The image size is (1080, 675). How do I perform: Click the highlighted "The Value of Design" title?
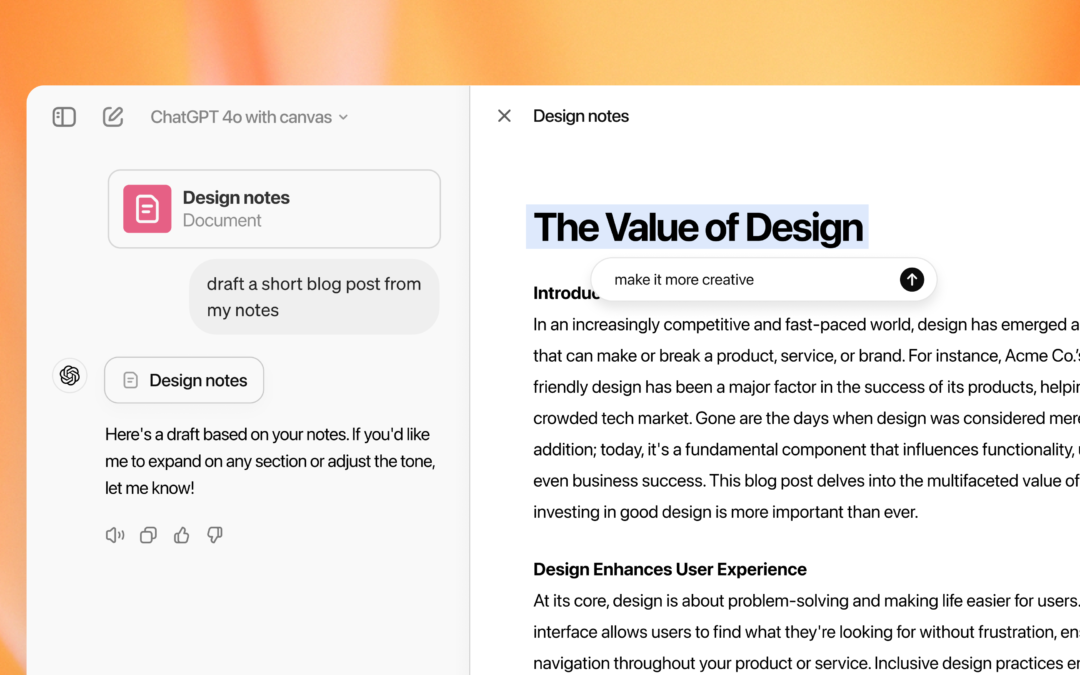697,227
